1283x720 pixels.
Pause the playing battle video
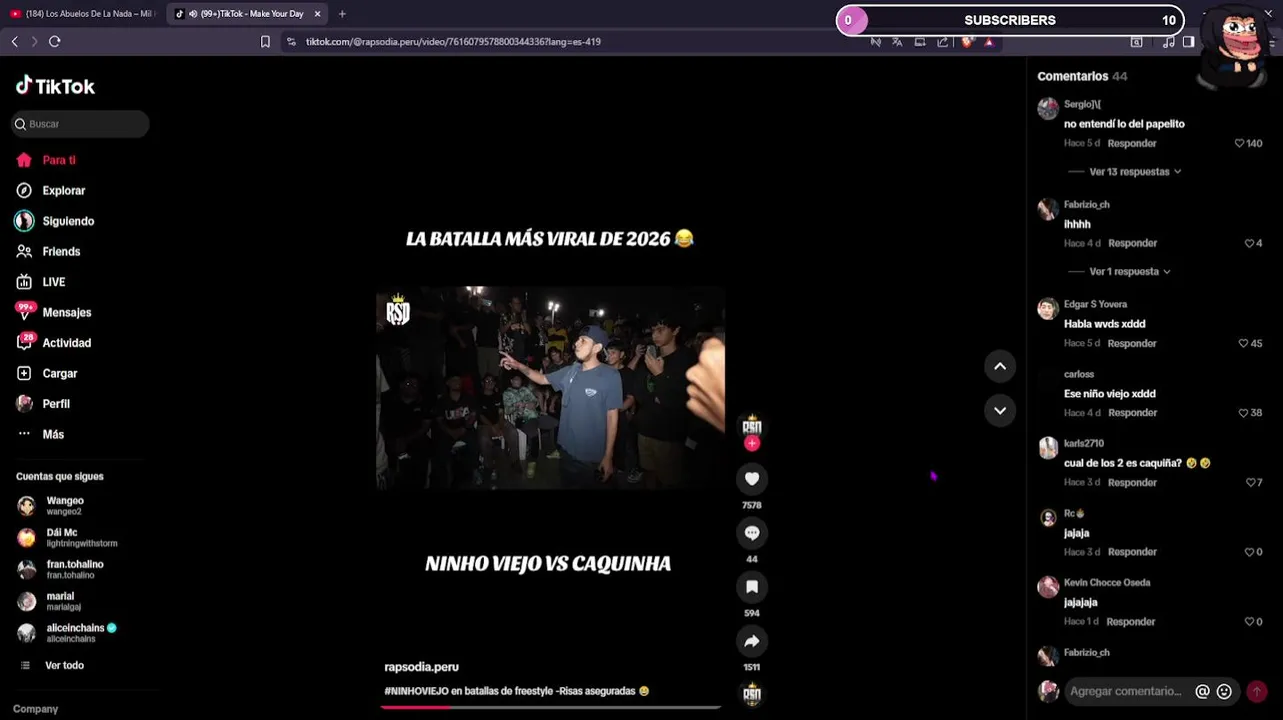pyautogui.click(x=550, y=388)
